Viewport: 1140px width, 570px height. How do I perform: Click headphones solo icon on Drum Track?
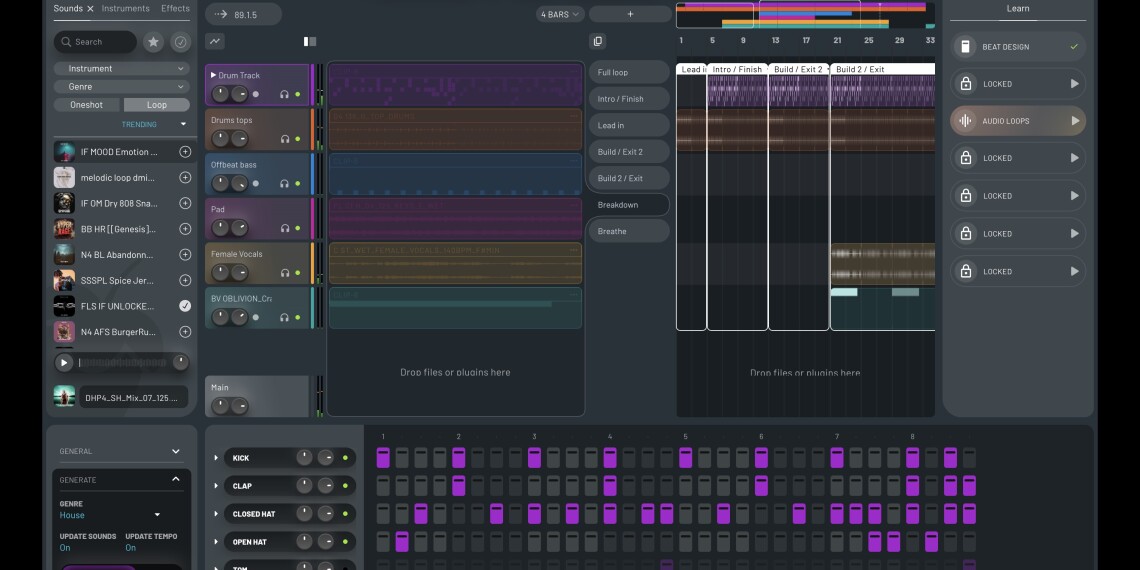(x=285, y=94)
